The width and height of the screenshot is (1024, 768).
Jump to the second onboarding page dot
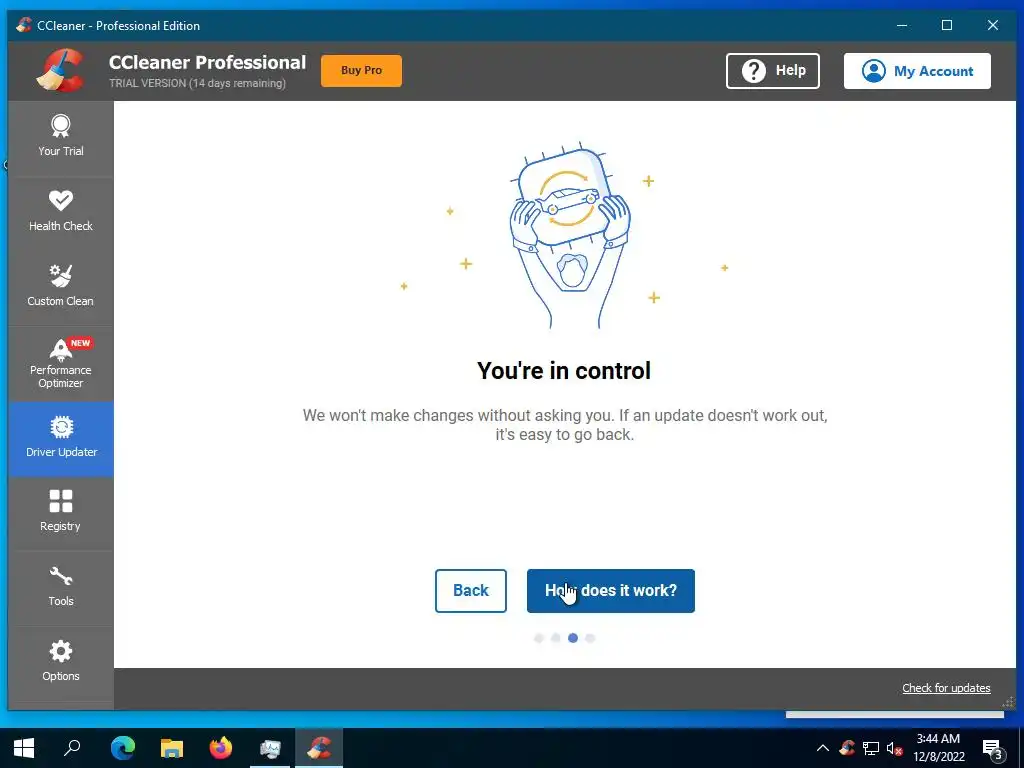click(556, 638)
